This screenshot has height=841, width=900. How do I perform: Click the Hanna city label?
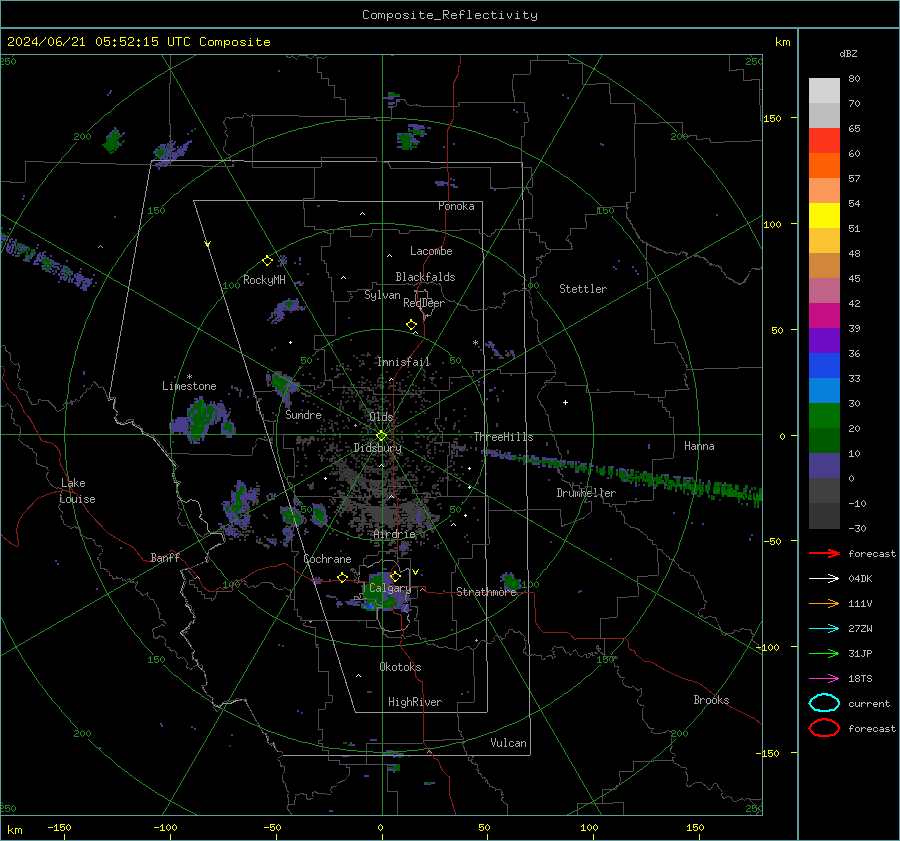coord(699,446)
